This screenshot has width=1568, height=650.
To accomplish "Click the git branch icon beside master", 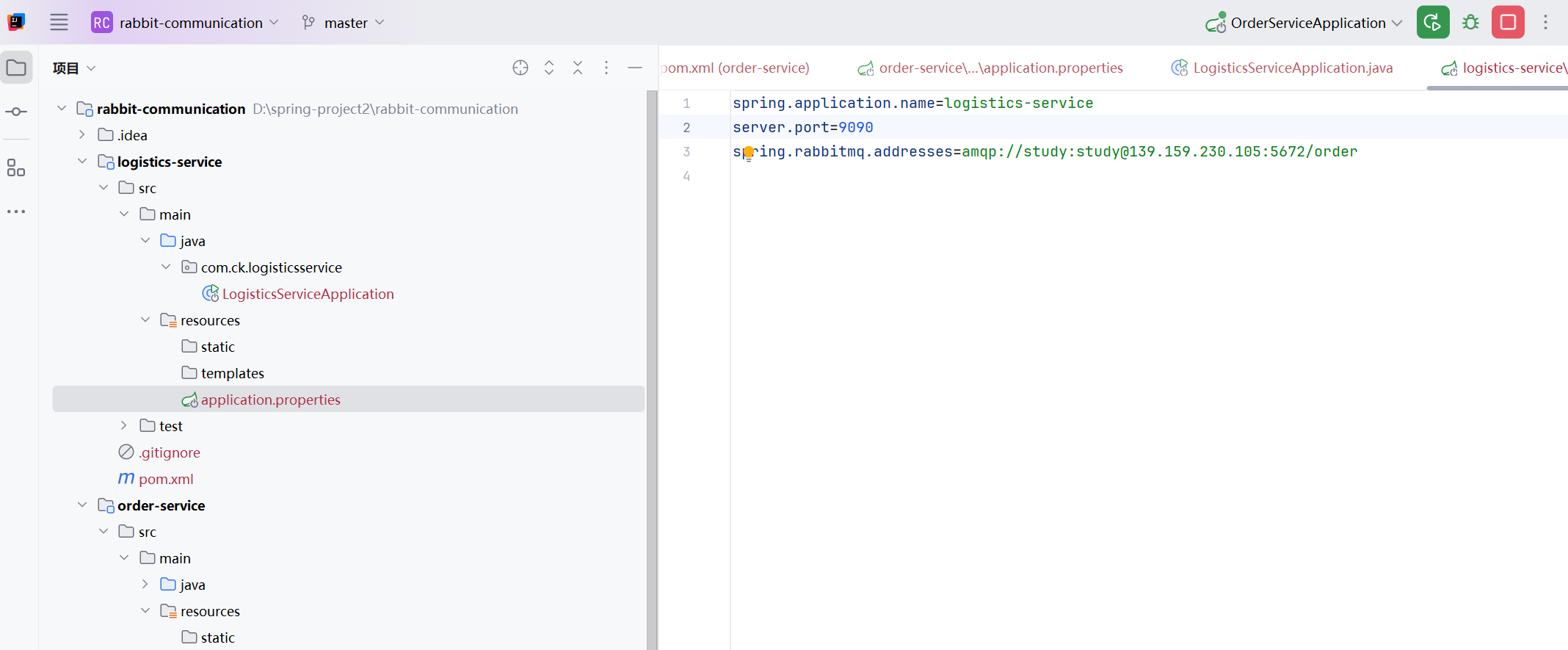I will pyautogui.click(x=309, y=22).
